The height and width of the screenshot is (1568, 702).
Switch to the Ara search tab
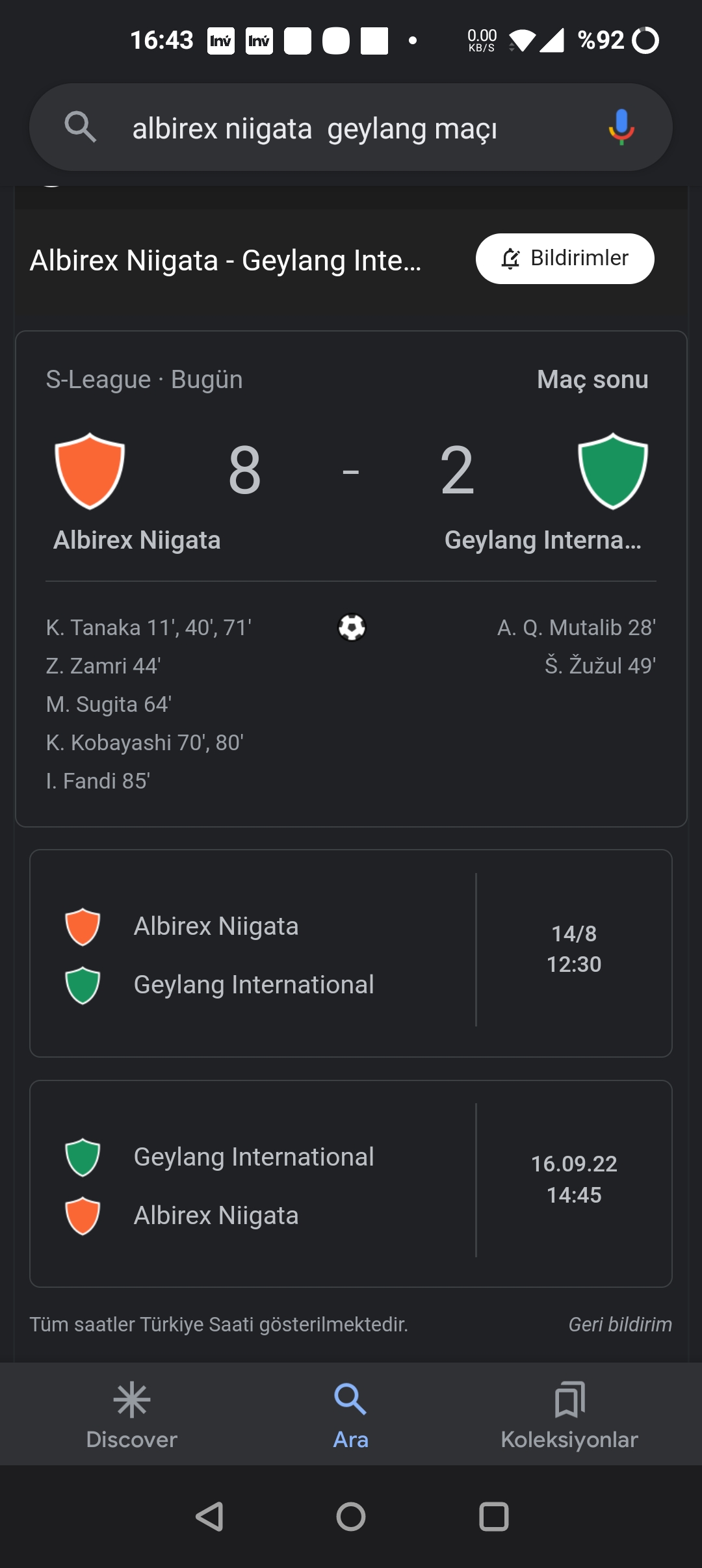click(x=351, y=1414)
